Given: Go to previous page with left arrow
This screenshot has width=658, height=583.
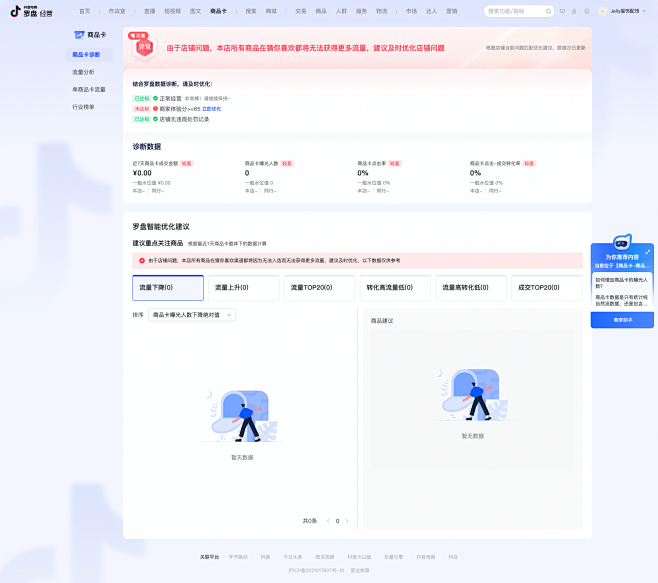Looking at the screenshot, I should (x=325, y=521).
